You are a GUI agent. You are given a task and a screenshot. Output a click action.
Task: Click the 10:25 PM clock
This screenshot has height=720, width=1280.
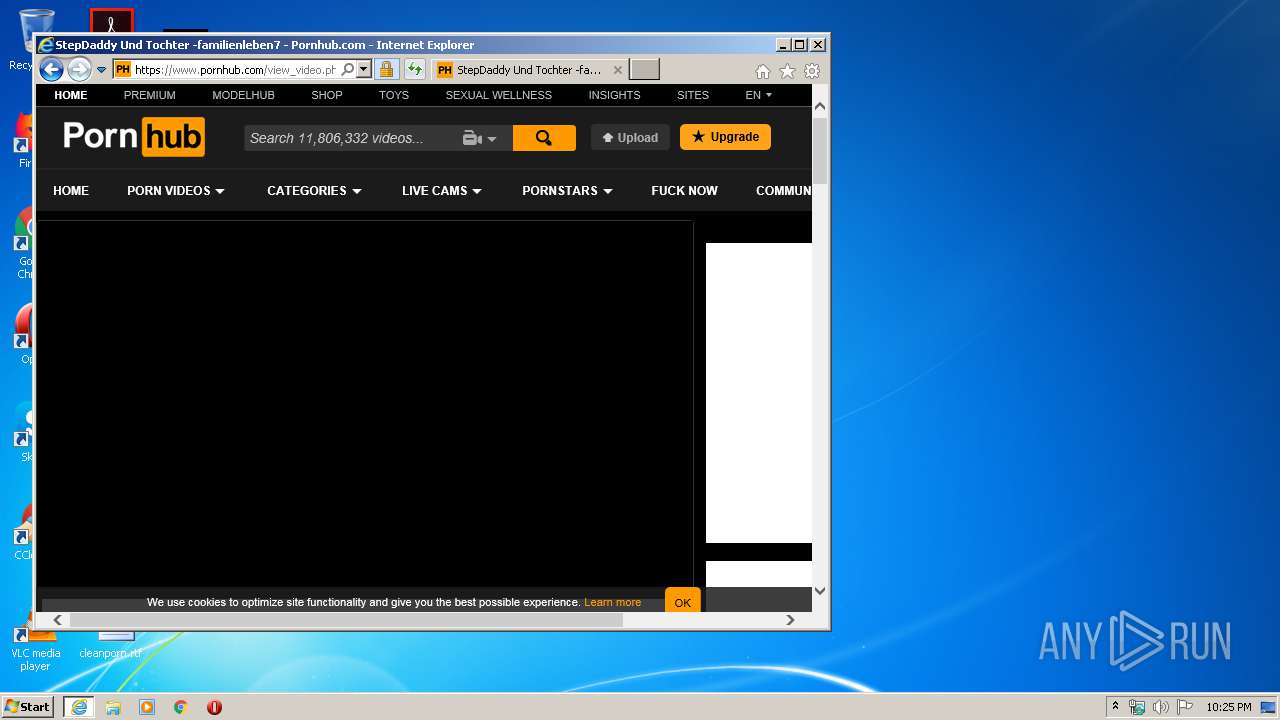(1228, 707)
